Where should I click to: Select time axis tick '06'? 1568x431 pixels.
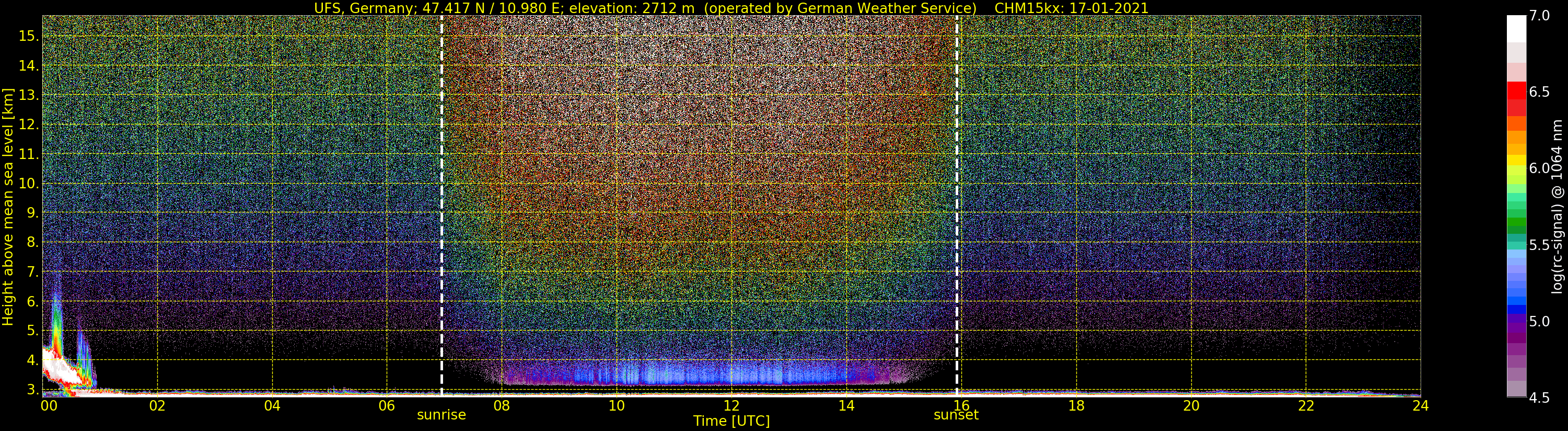pos(387,405)
